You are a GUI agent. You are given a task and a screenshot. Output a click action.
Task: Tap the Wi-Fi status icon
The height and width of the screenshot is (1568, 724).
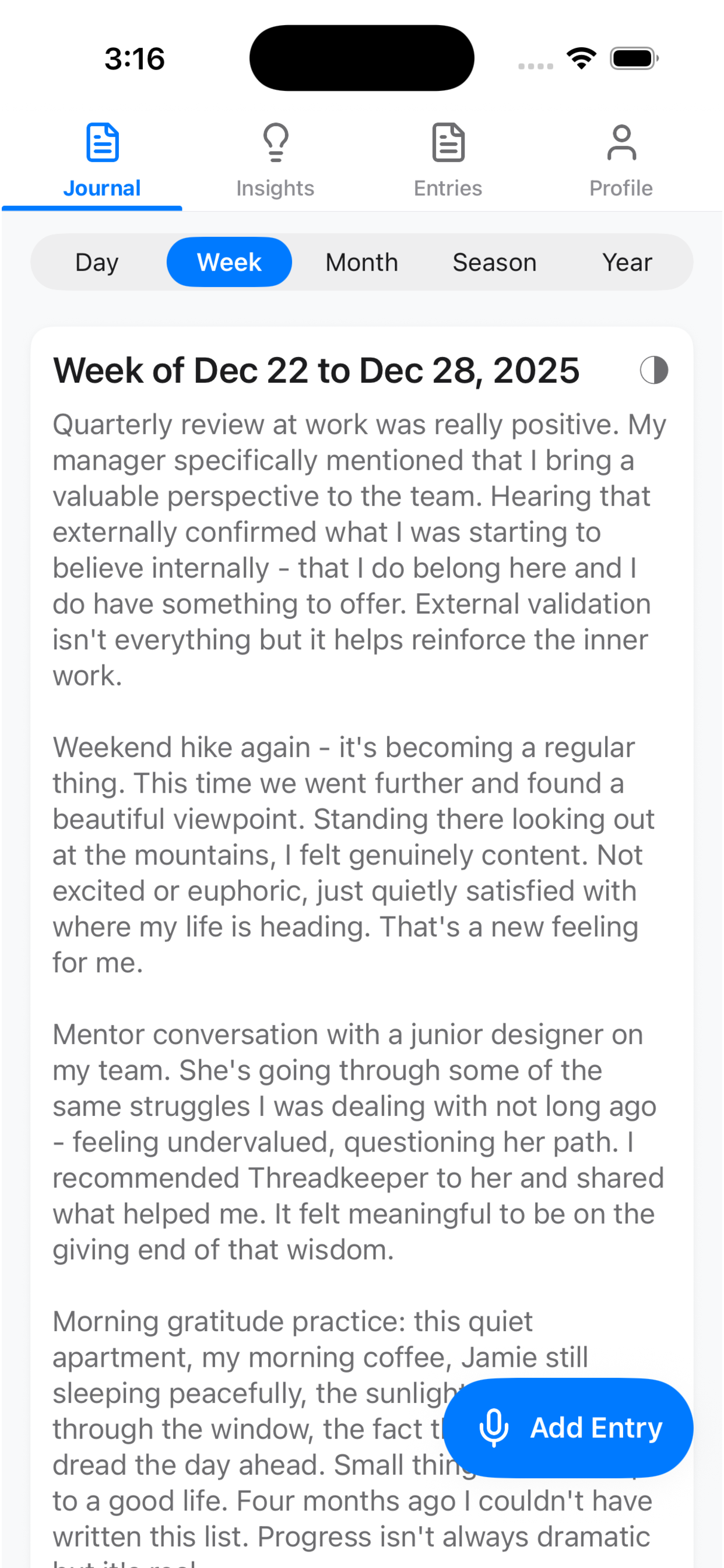(x=581, y=58)
